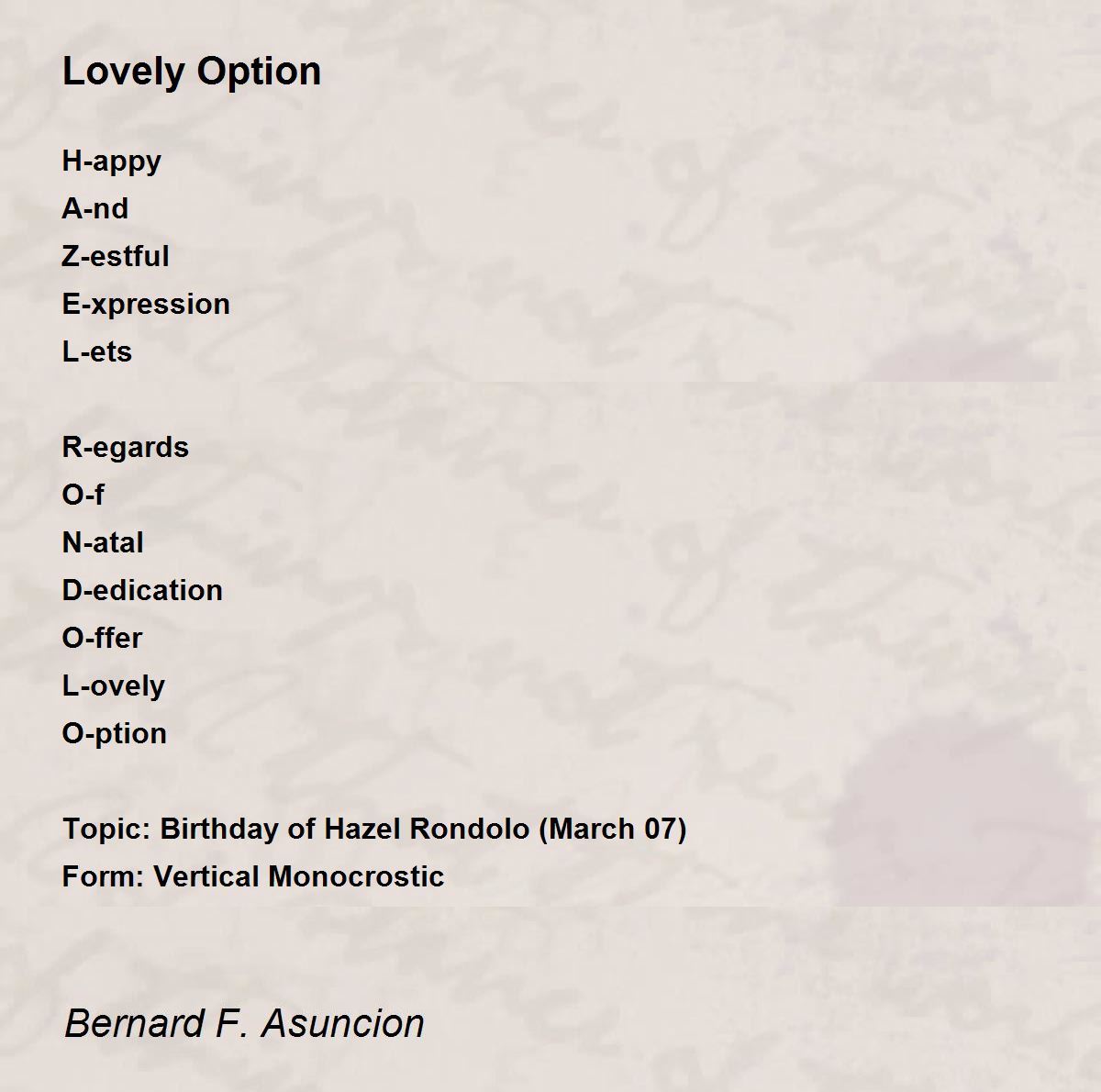Click the line O-f
Image resolution: width=1101 pixels, height=1092 pixels.
pos(83,495)
